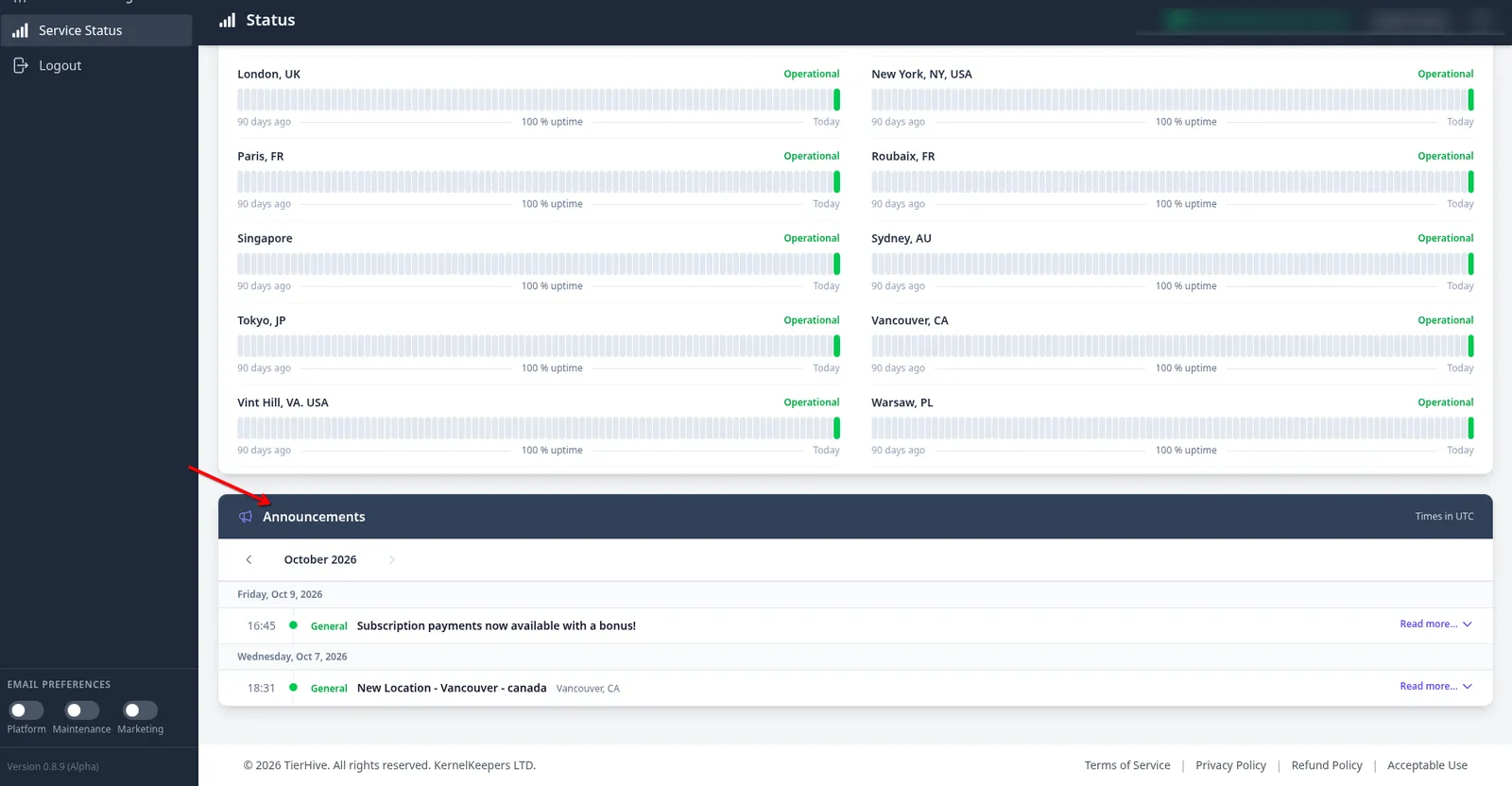
Task: Click Operational status for Warsaw, PL
Action: point(1445,403)
